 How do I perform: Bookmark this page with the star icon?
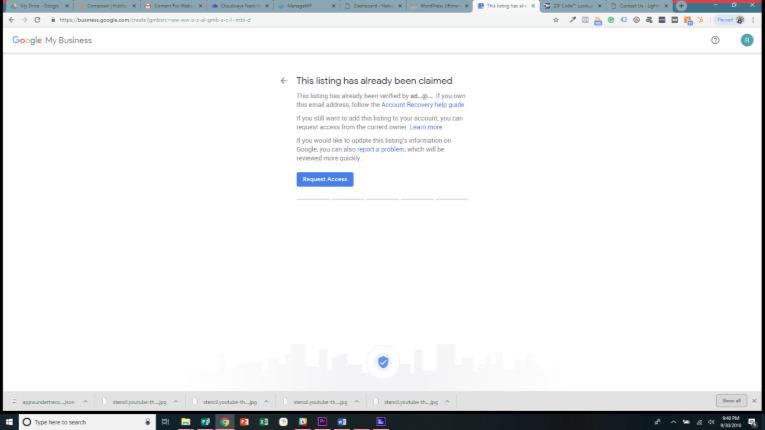point(556,20)
